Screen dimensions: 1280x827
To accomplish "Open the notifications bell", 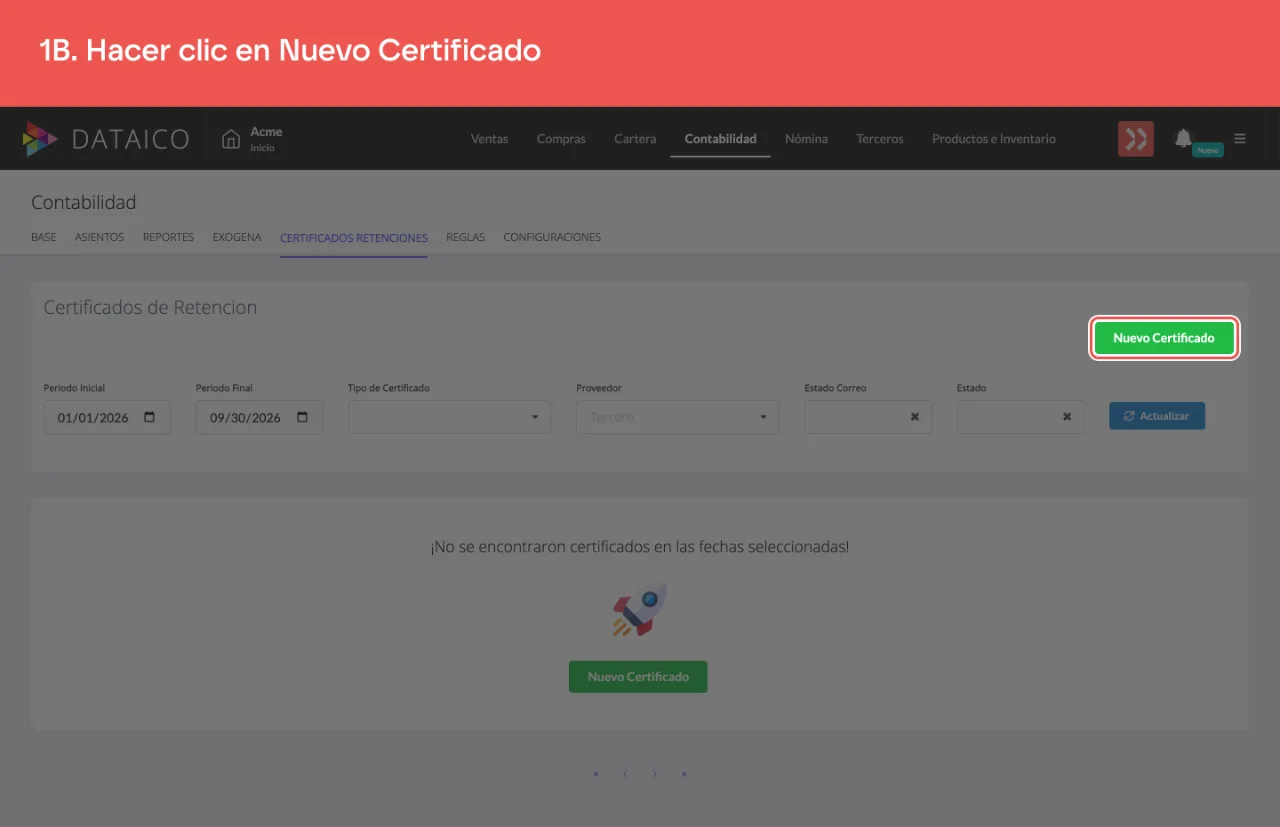I will (x=1183, y=138).
